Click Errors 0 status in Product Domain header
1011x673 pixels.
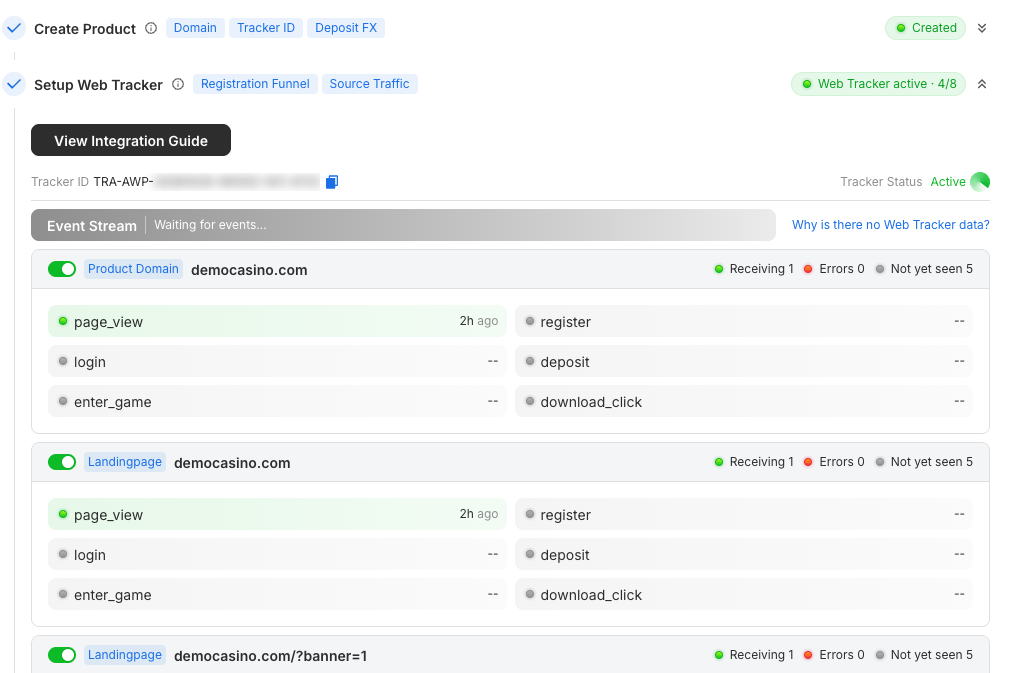(x=834, y=269)
